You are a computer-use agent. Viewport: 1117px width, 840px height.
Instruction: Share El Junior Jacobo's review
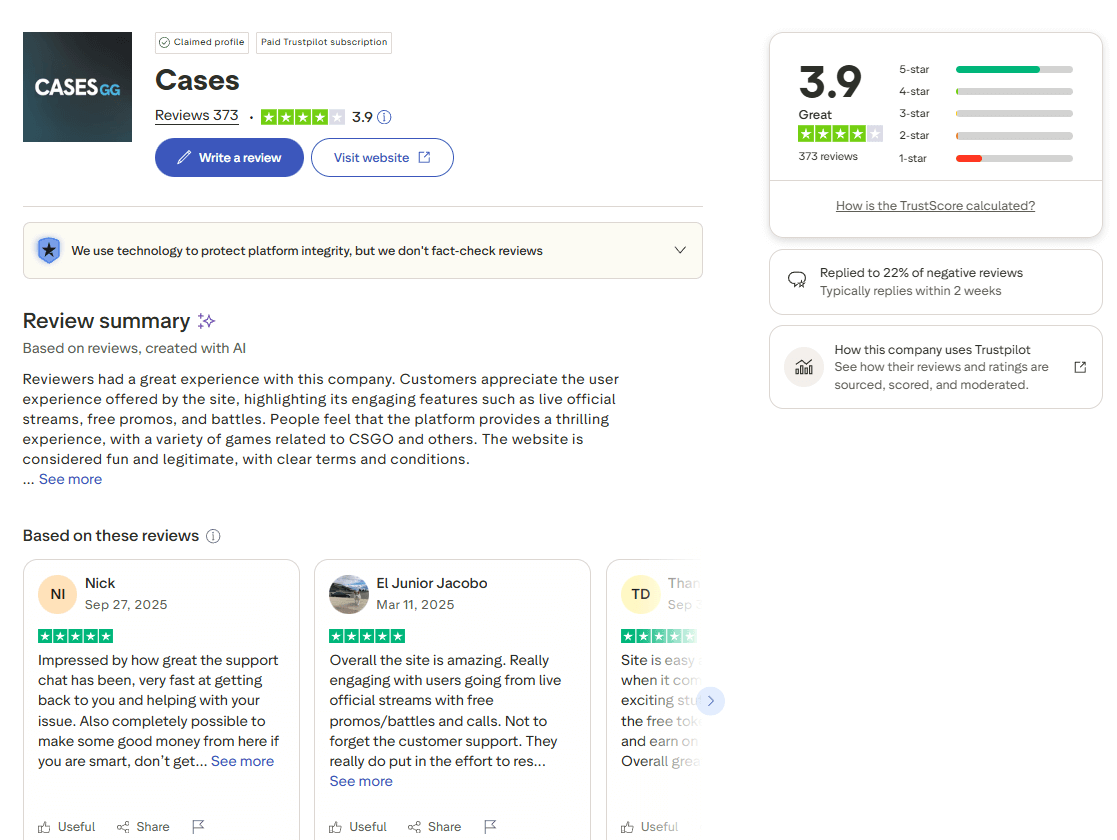tap(435, 827)
